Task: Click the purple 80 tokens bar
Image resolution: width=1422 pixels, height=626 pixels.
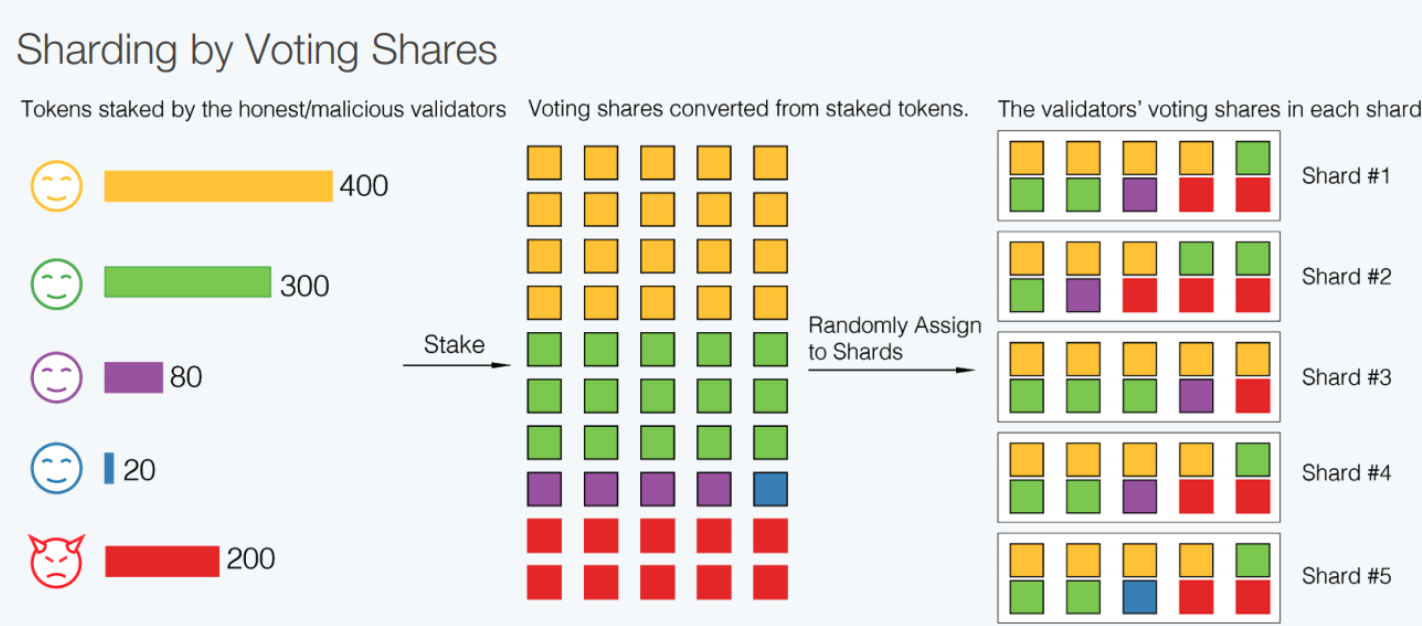Action: point(133,377)
